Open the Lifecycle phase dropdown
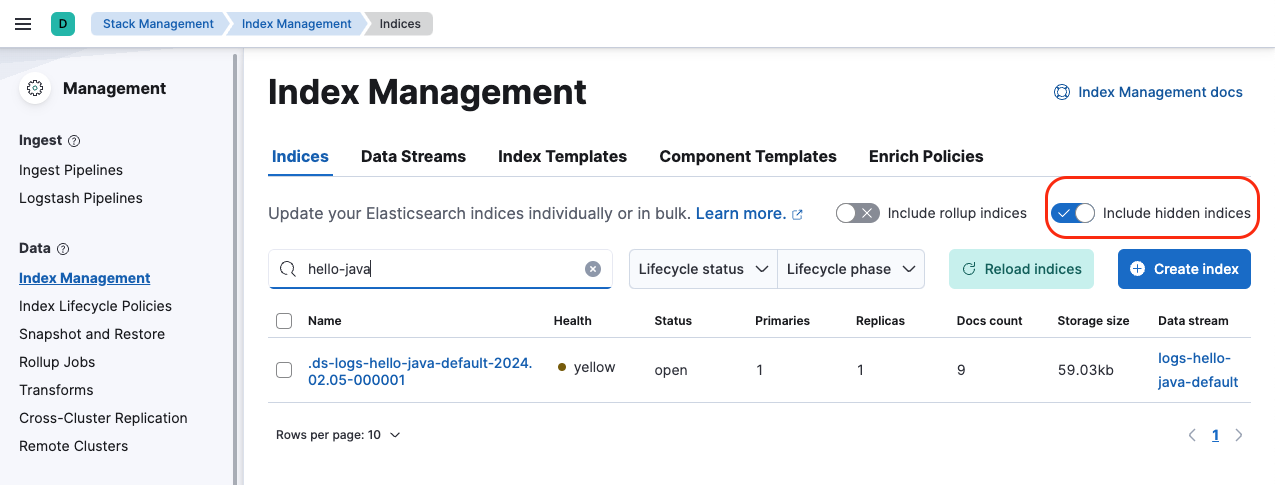This screenshot has width=1275, height=485. (851, 269)
